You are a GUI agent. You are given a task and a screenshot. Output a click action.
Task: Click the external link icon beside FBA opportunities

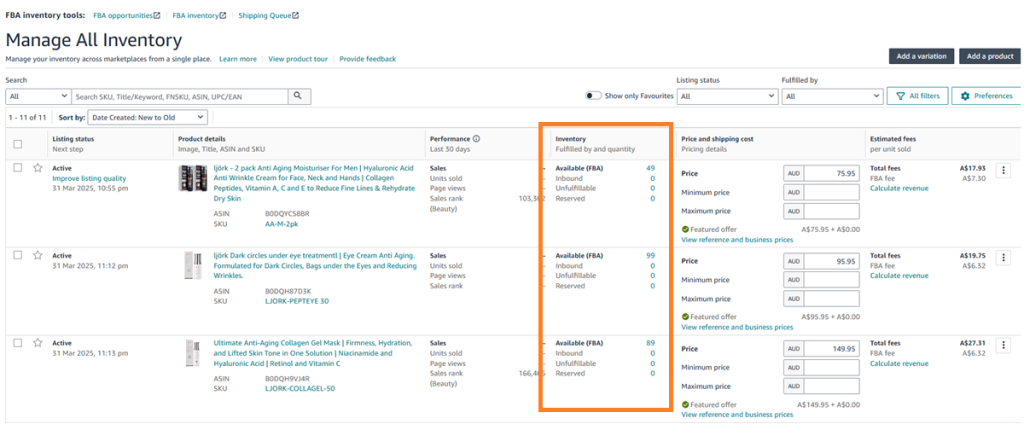click(x=157, y=14)
